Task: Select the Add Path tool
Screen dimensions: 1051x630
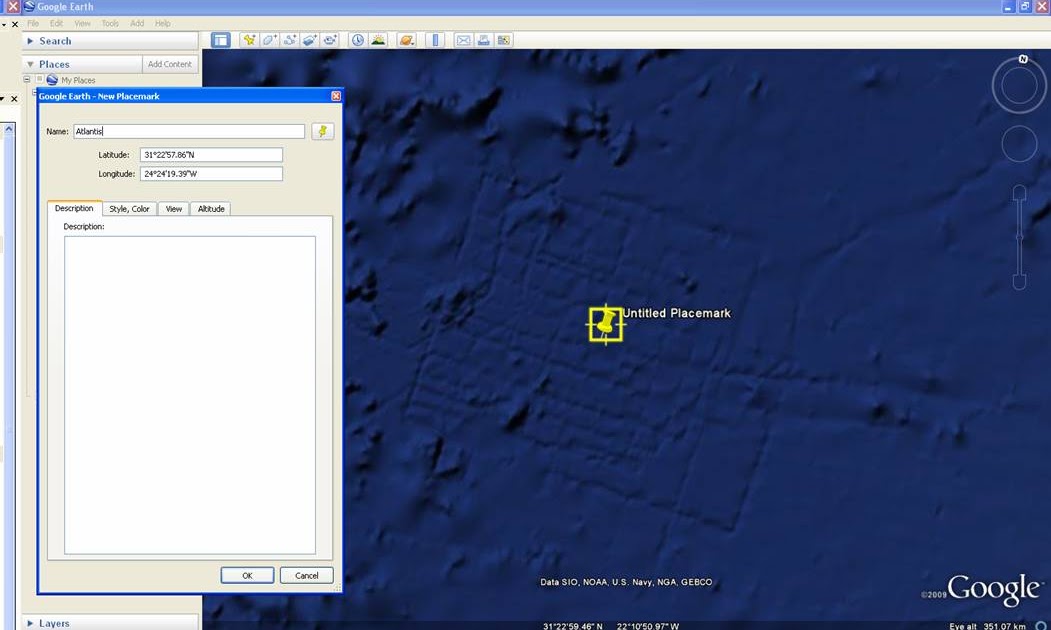Action: (290, 40)
